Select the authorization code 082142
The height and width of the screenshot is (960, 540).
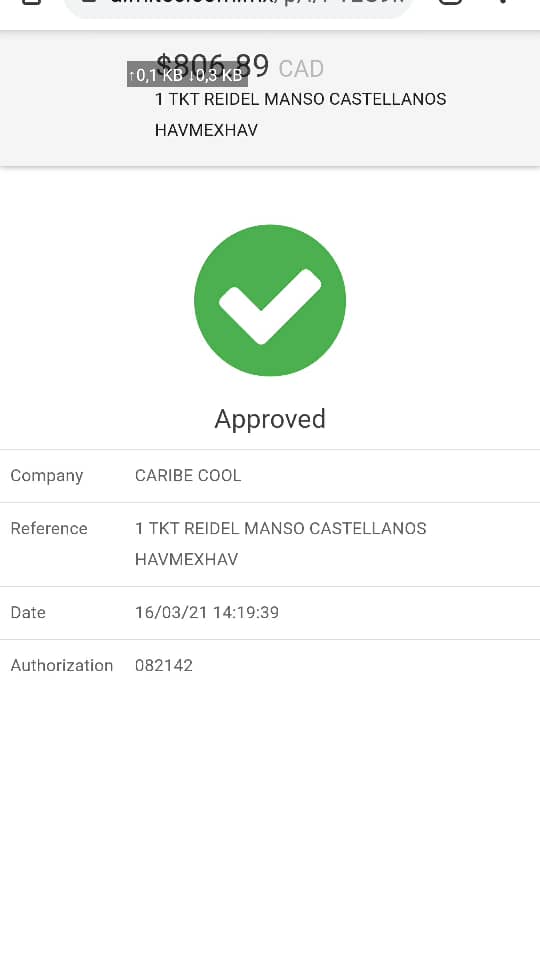(x=164, y=666)
